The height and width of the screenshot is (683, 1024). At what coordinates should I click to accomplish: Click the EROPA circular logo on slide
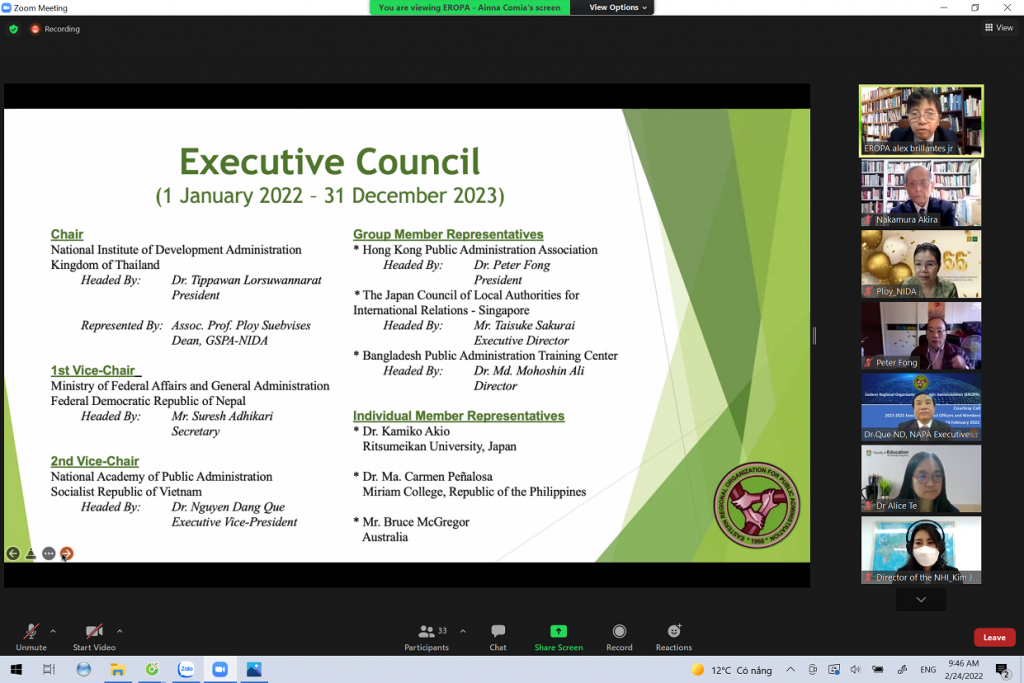[x=757, y=505]
